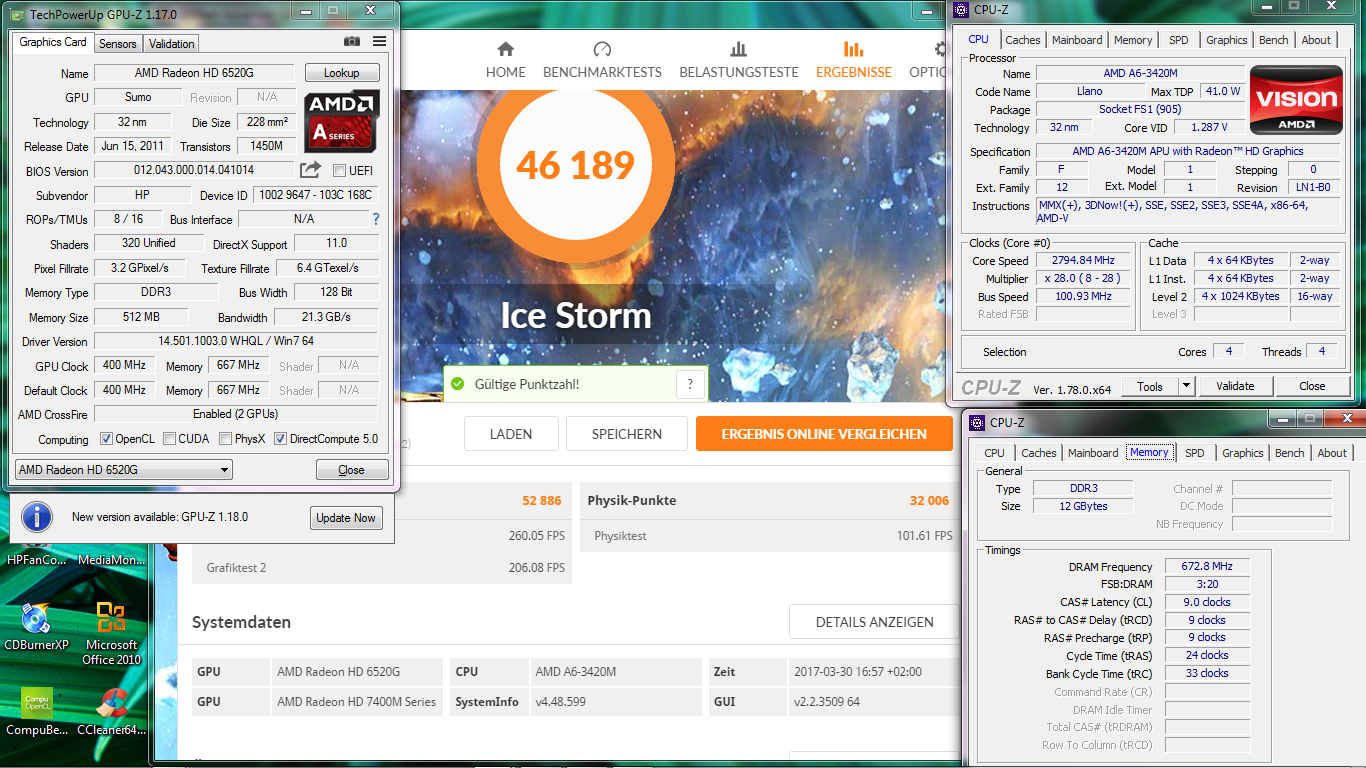Open Mainboard tab in upper CPU-Z window
The image size is (1366, 768).
1077,40
